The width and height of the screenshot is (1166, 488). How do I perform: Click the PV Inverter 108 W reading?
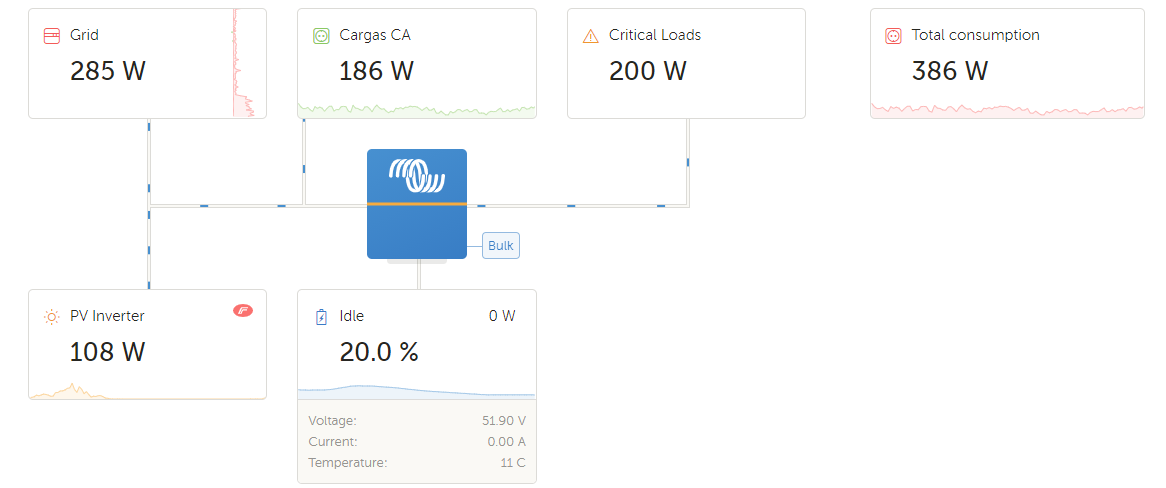click(107, 352)
